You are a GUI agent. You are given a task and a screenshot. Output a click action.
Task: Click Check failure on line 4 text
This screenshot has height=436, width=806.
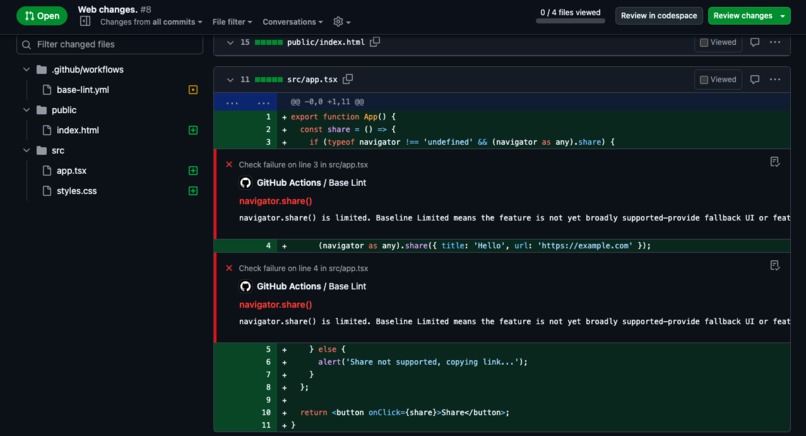(303, 268)
